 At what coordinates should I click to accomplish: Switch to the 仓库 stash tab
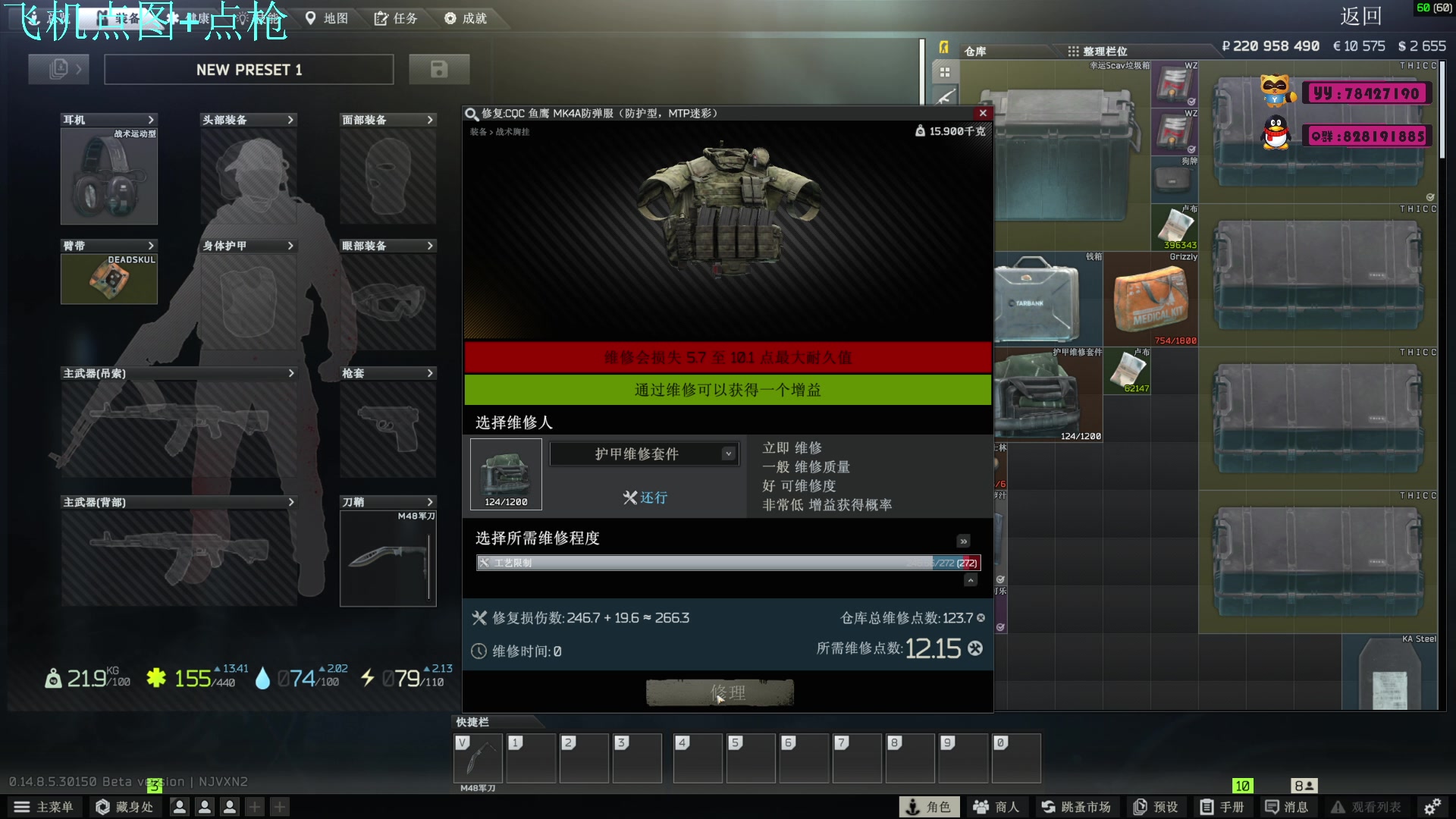[975, 52]
